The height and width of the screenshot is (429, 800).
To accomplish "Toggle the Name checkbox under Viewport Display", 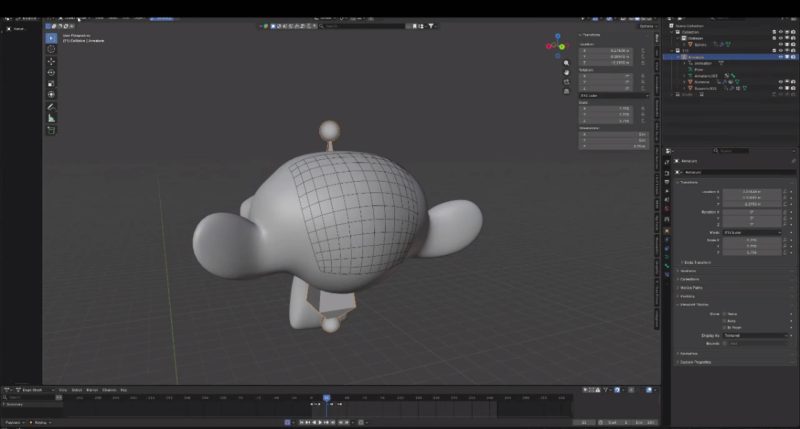I will [724, 312].
